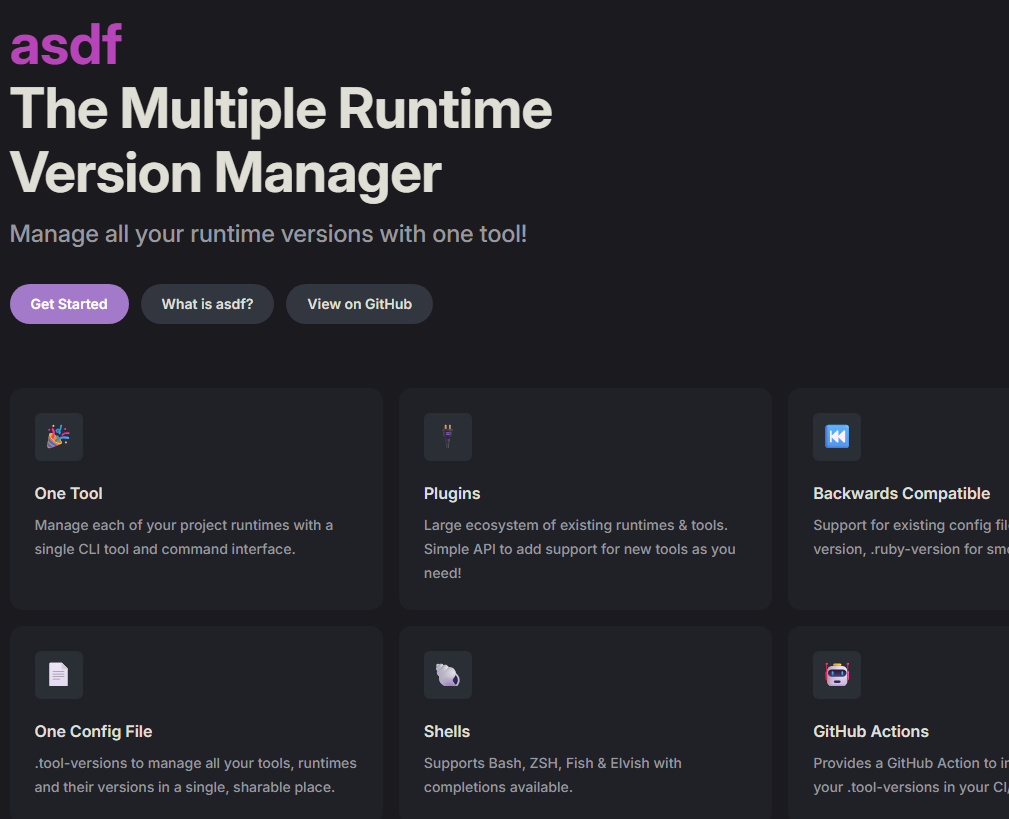
Task: Click the tagline about managing runtime versions
Action: click(x=268, y=234)
